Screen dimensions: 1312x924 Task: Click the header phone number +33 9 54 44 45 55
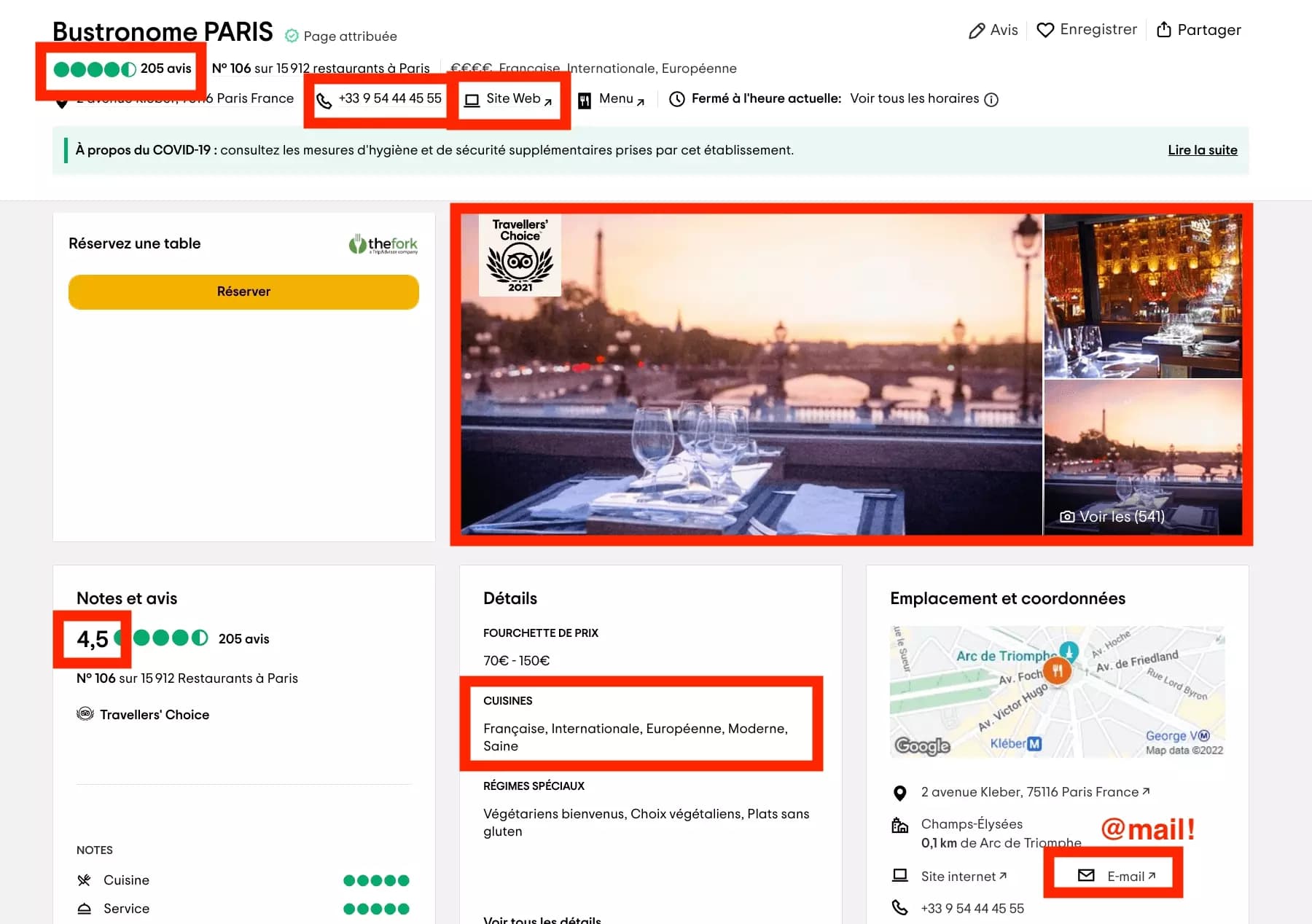coord(390,98)
